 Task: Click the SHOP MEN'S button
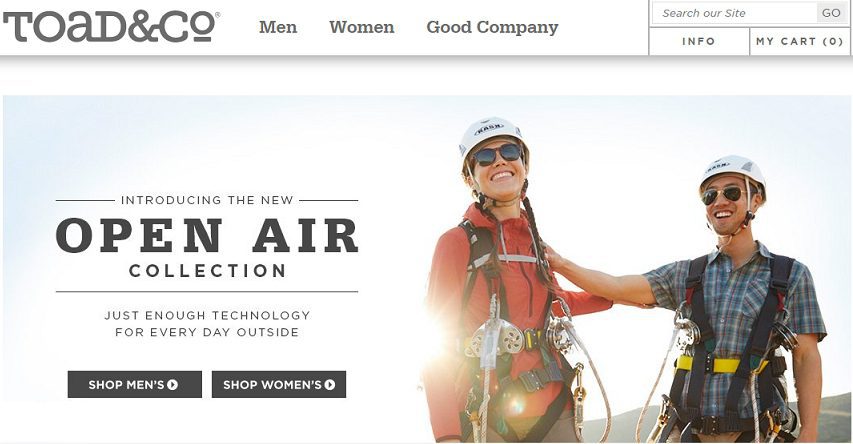coord(134,384)
